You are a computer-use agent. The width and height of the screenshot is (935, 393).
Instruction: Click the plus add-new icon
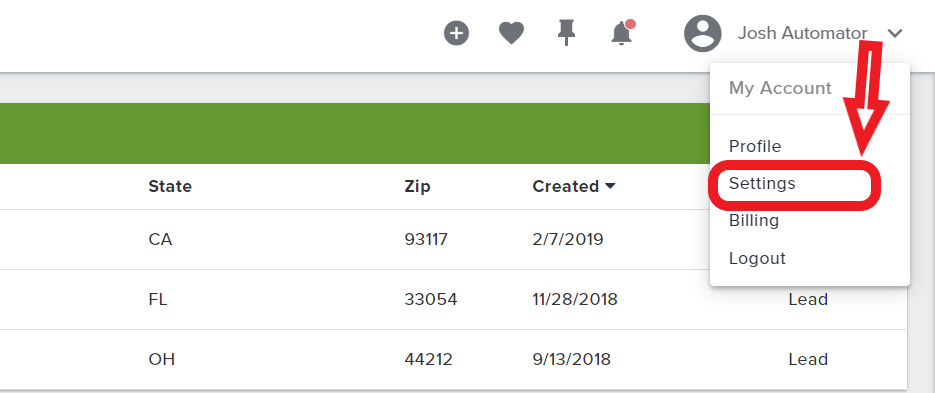[456, 33]
